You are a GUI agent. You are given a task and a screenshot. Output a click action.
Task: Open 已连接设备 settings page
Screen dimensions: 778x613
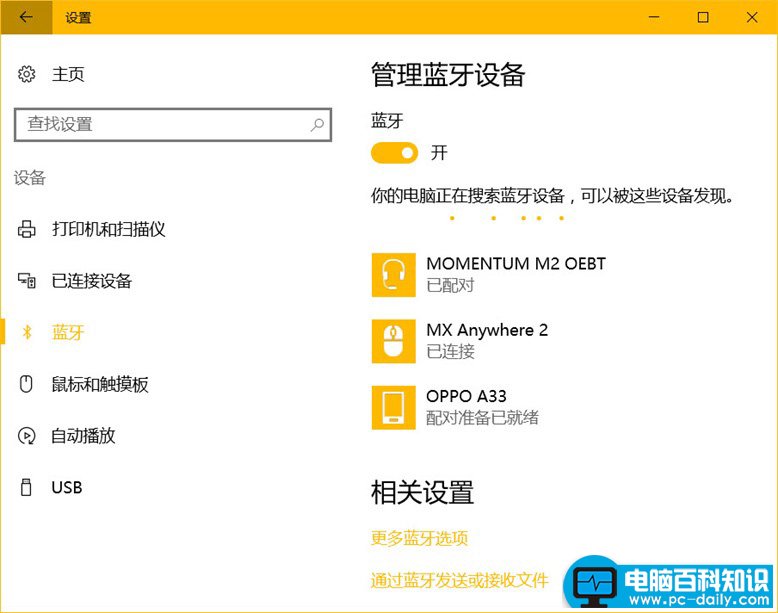[x=92, y=281]
